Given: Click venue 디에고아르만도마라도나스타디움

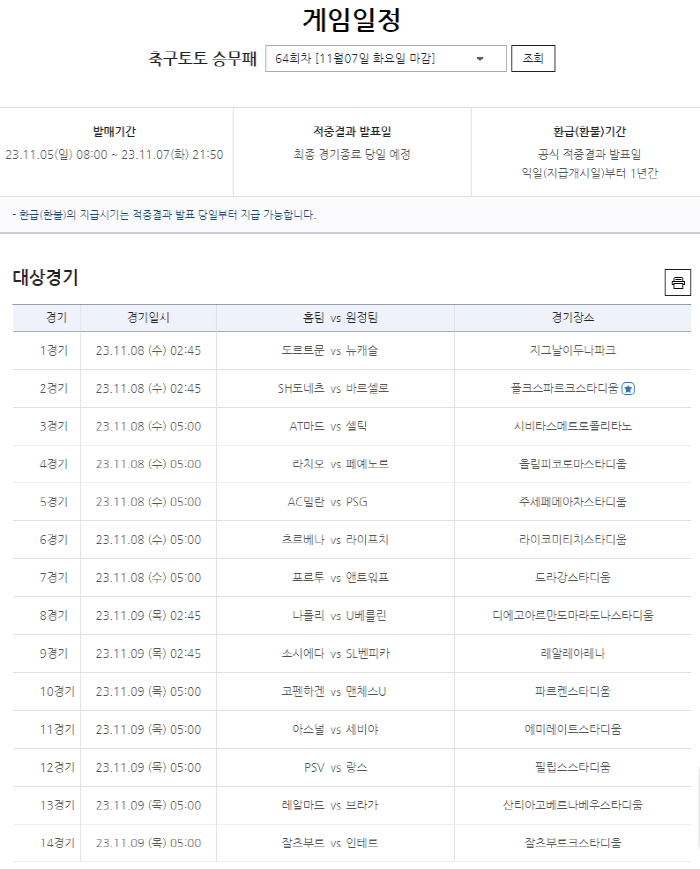Looking at the screenshot, I should coord(573,616).
